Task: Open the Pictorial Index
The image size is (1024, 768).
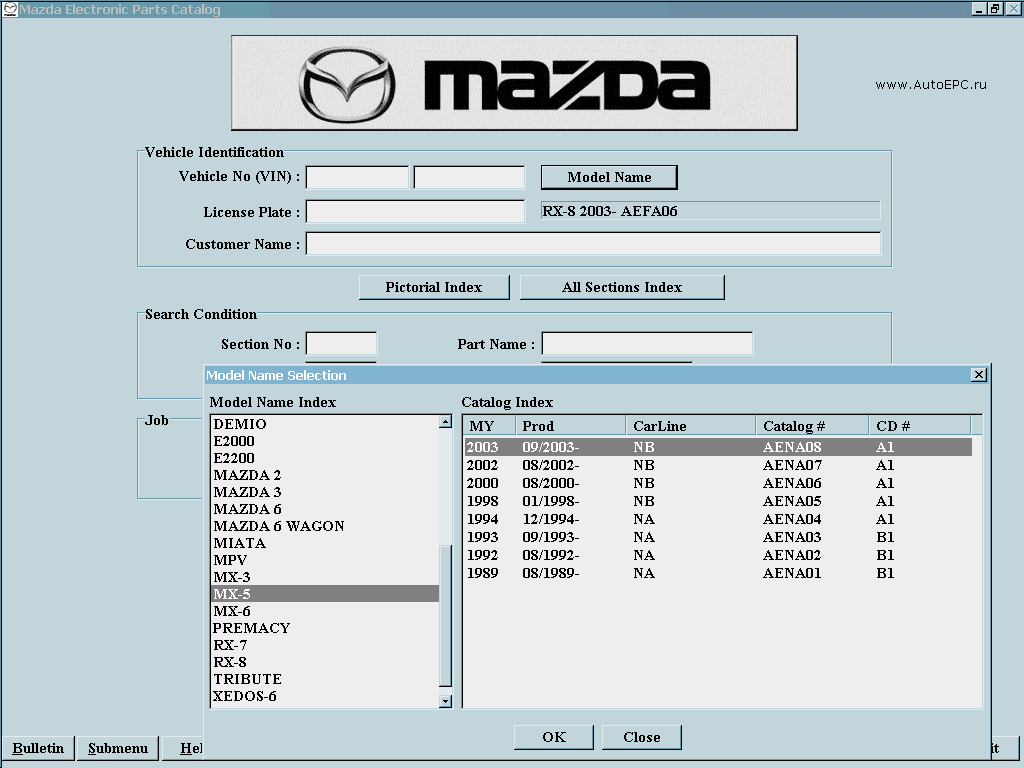Action: click(434, 287)
